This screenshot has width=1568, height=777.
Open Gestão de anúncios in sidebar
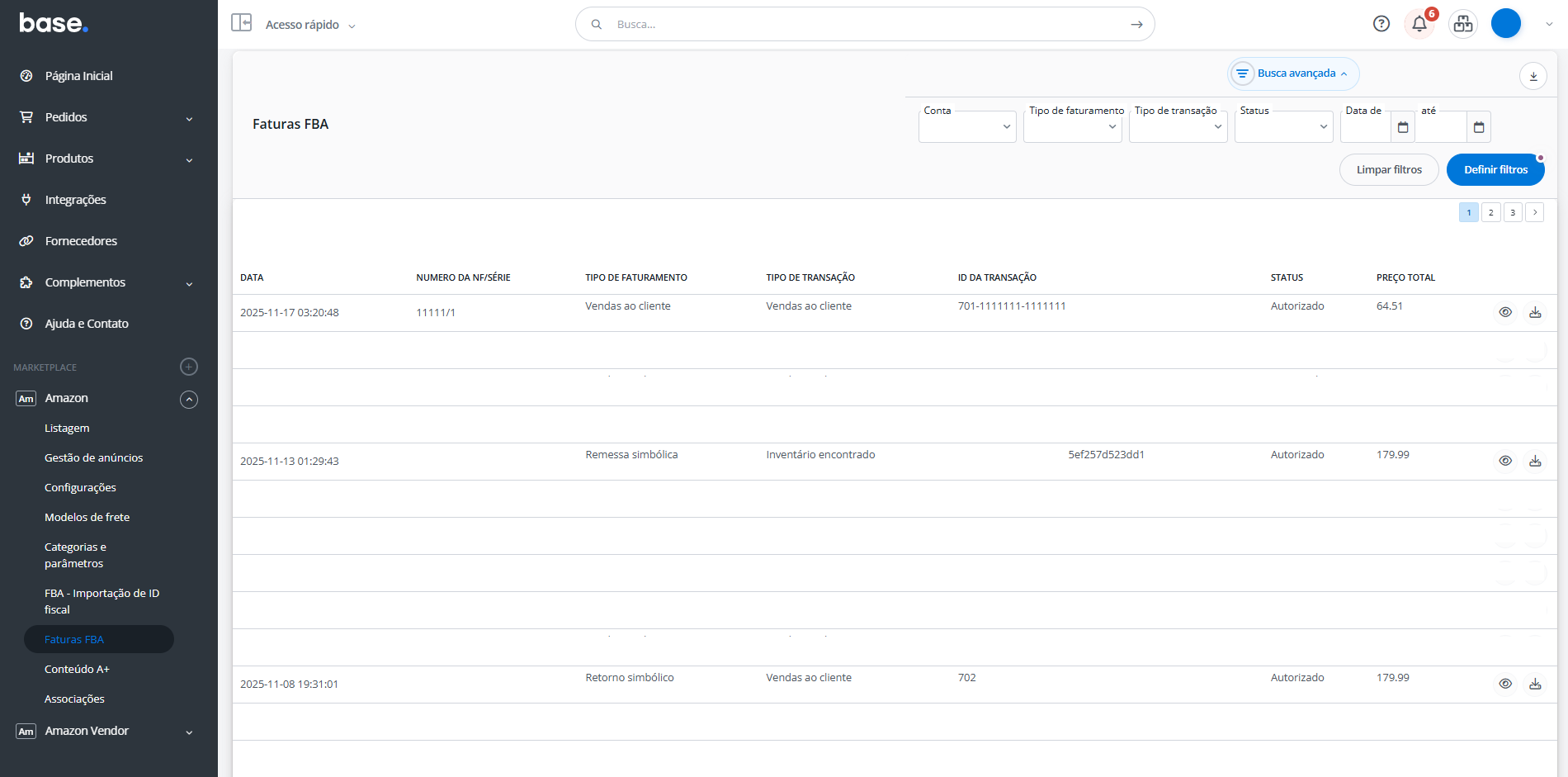[x=93, y=457]
